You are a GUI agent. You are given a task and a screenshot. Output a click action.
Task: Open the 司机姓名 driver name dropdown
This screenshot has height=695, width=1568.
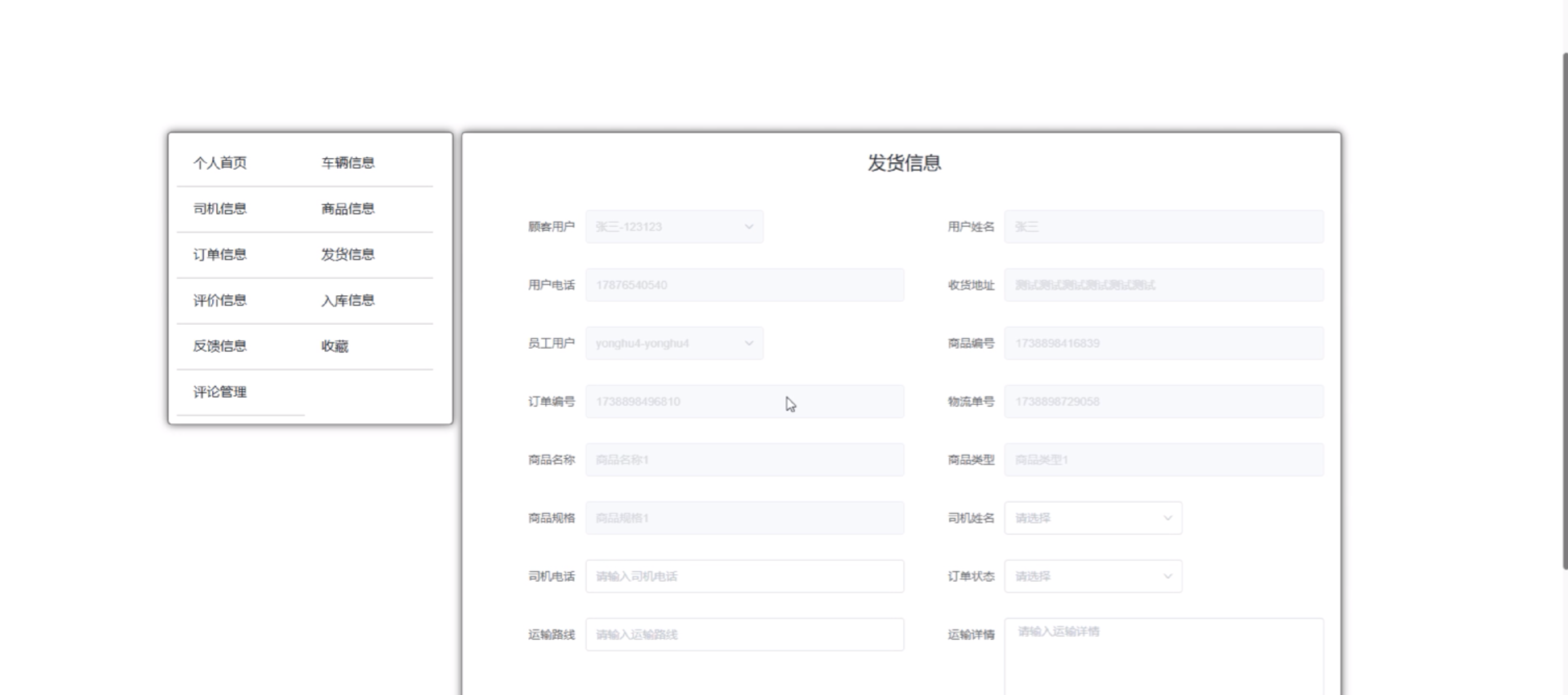pos(1093,518)
